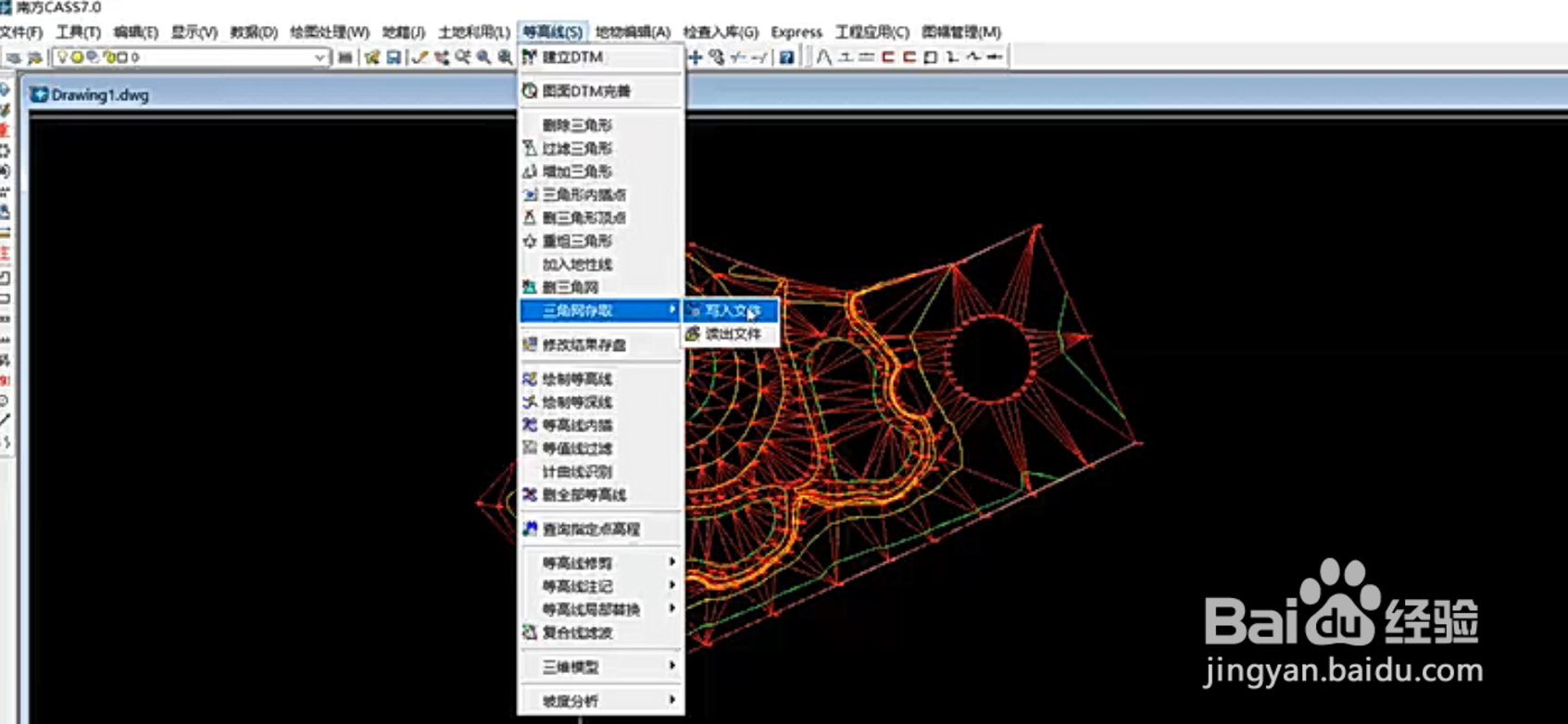Click the save disk toolbar icon

coord(394,57)
